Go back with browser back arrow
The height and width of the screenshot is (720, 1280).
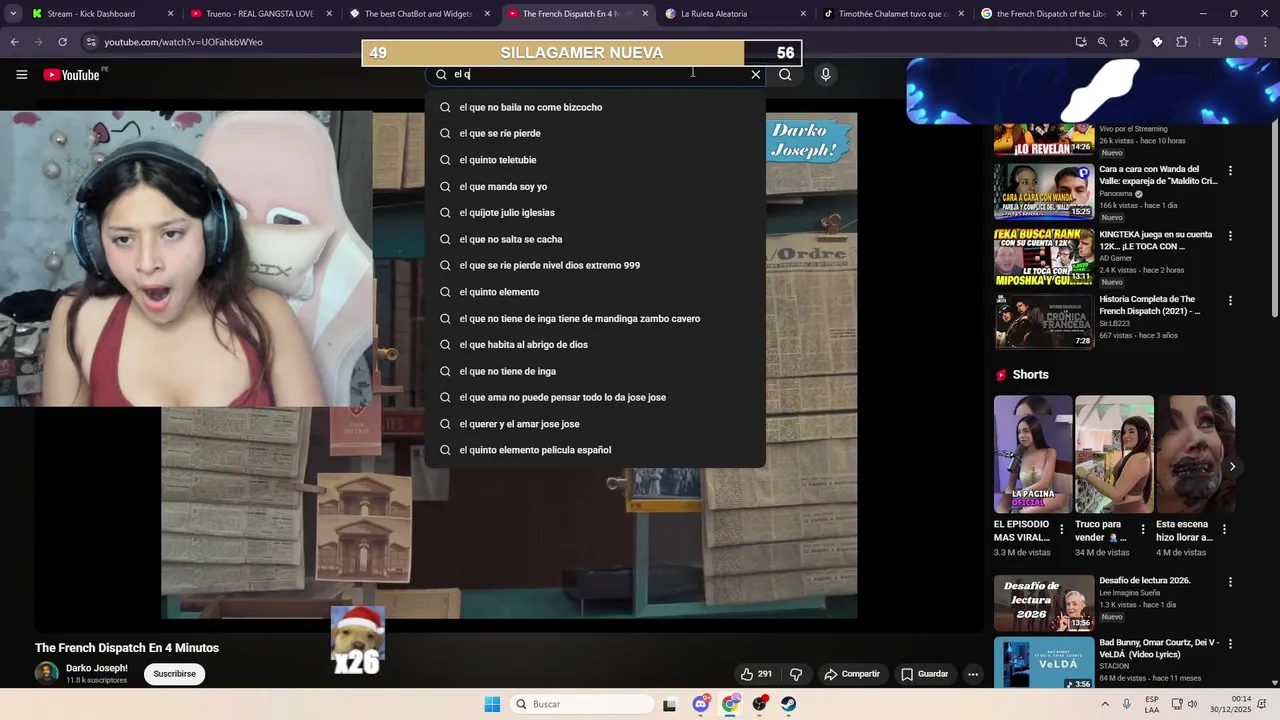click(14, 42)
